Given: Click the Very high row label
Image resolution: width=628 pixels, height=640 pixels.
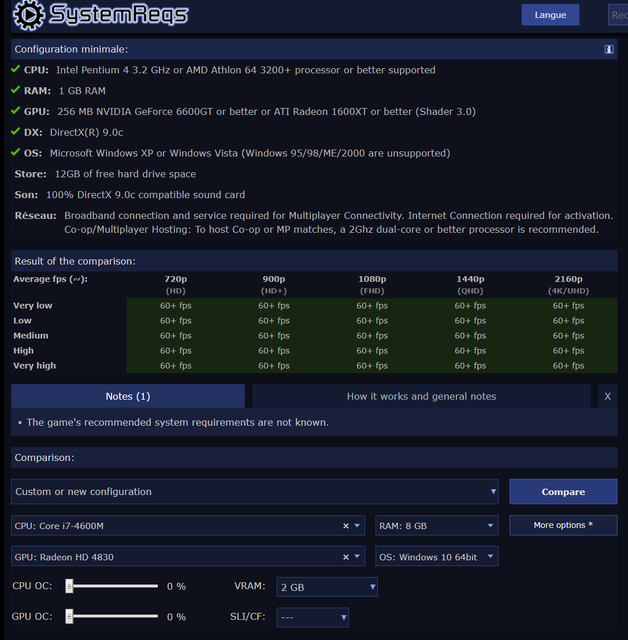Looking at the screenshot, I should tap(34, 366).
